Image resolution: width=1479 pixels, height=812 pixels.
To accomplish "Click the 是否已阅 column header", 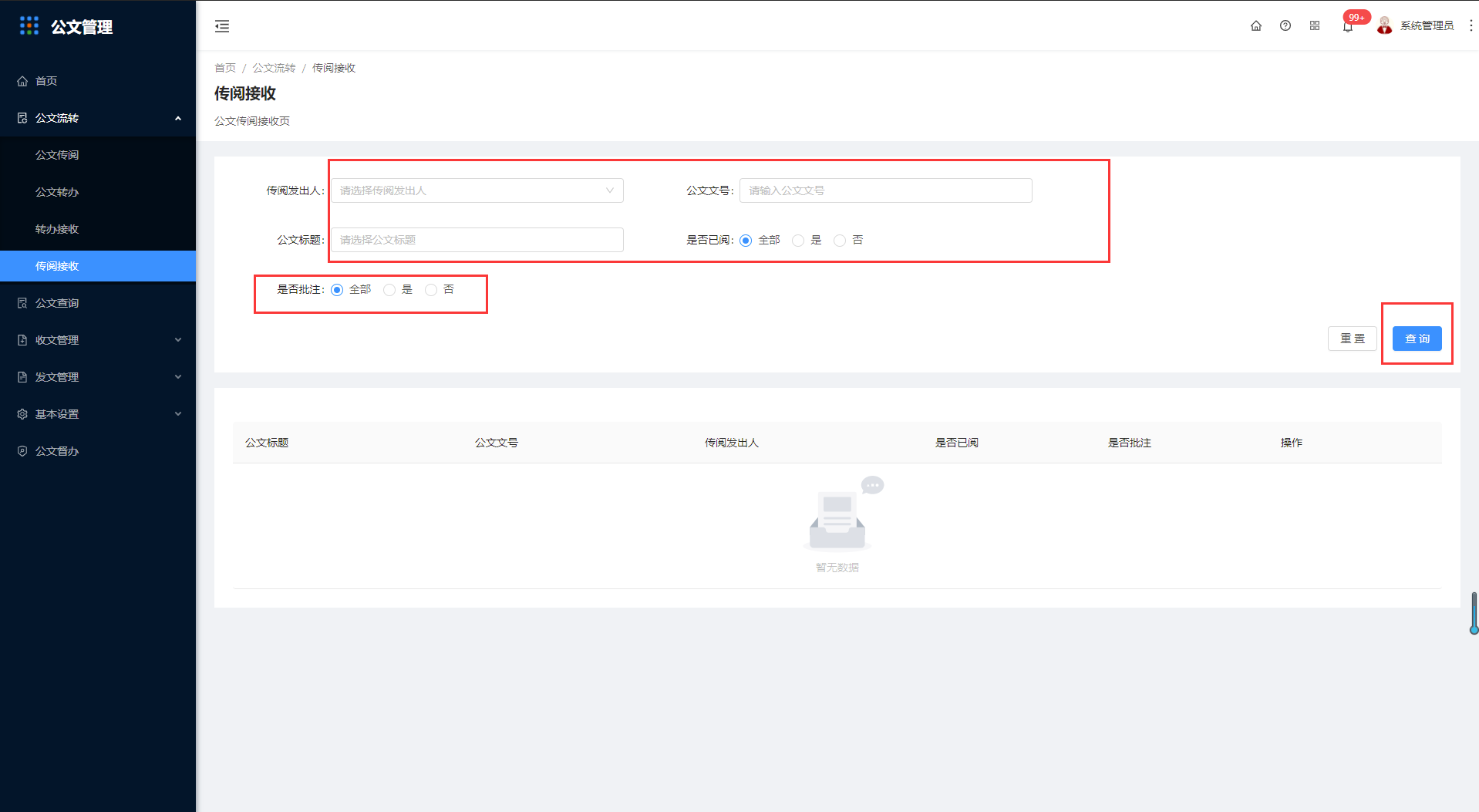I will pyautogui.click(x=957, y=443).
